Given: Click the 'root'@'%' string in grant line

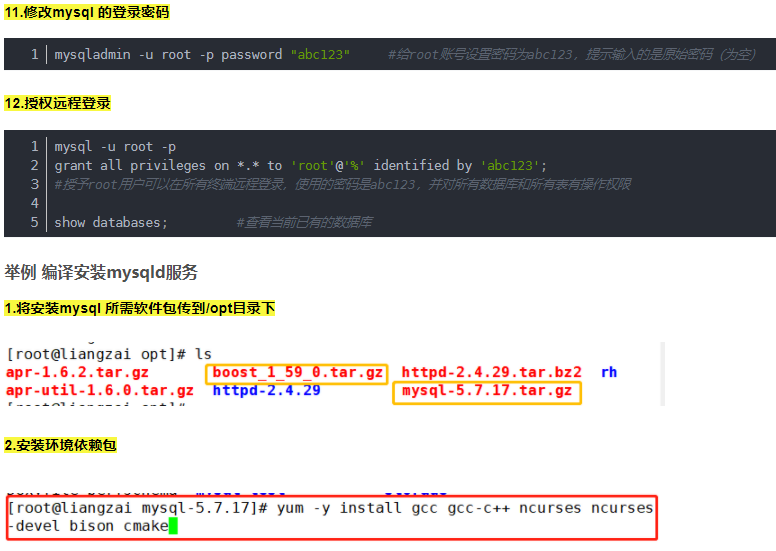Looking at the screenshot, I should click(328, 165).
